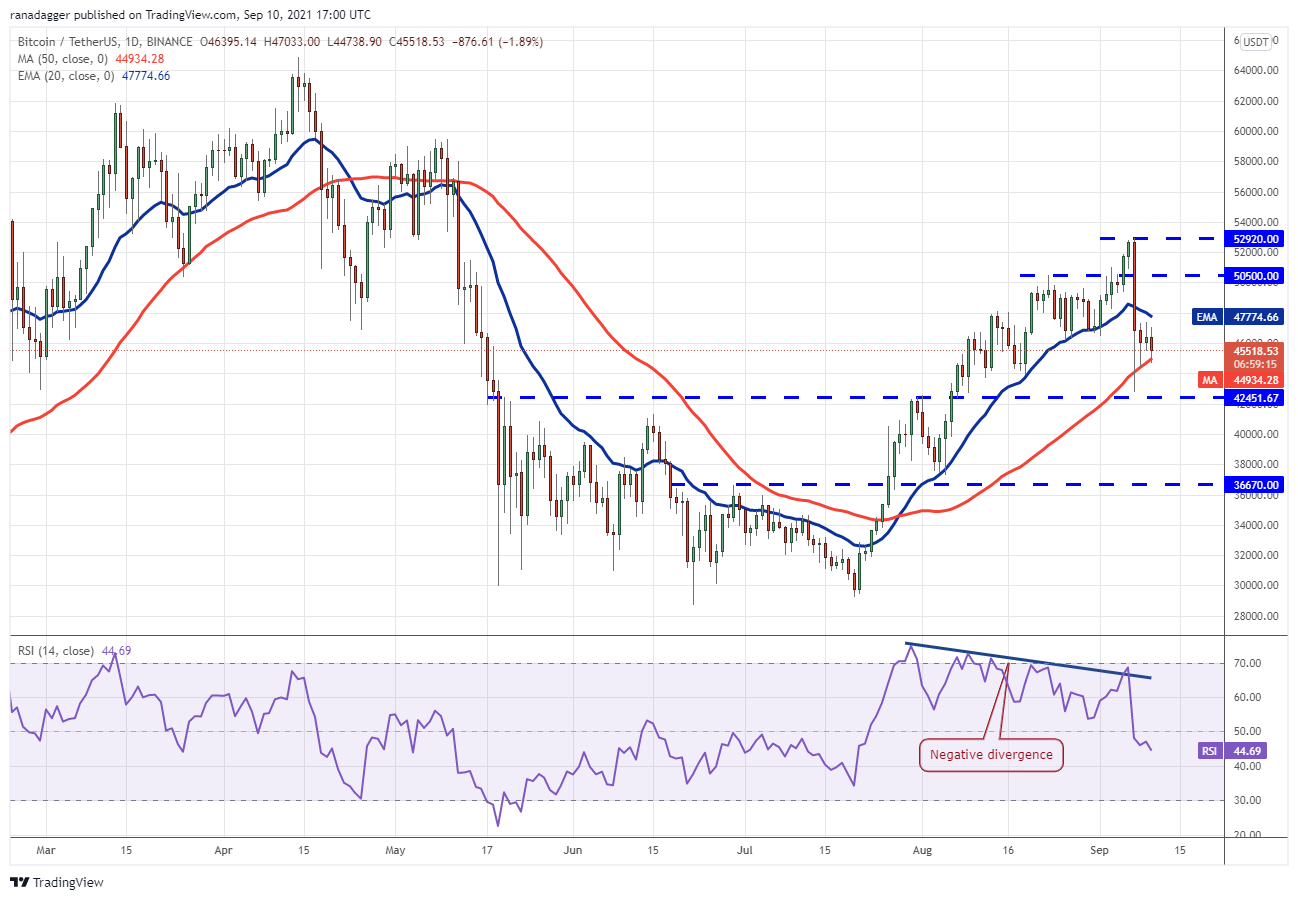
Task: Click the 50.00 RSI axis label
Action: pos(1245,732)
